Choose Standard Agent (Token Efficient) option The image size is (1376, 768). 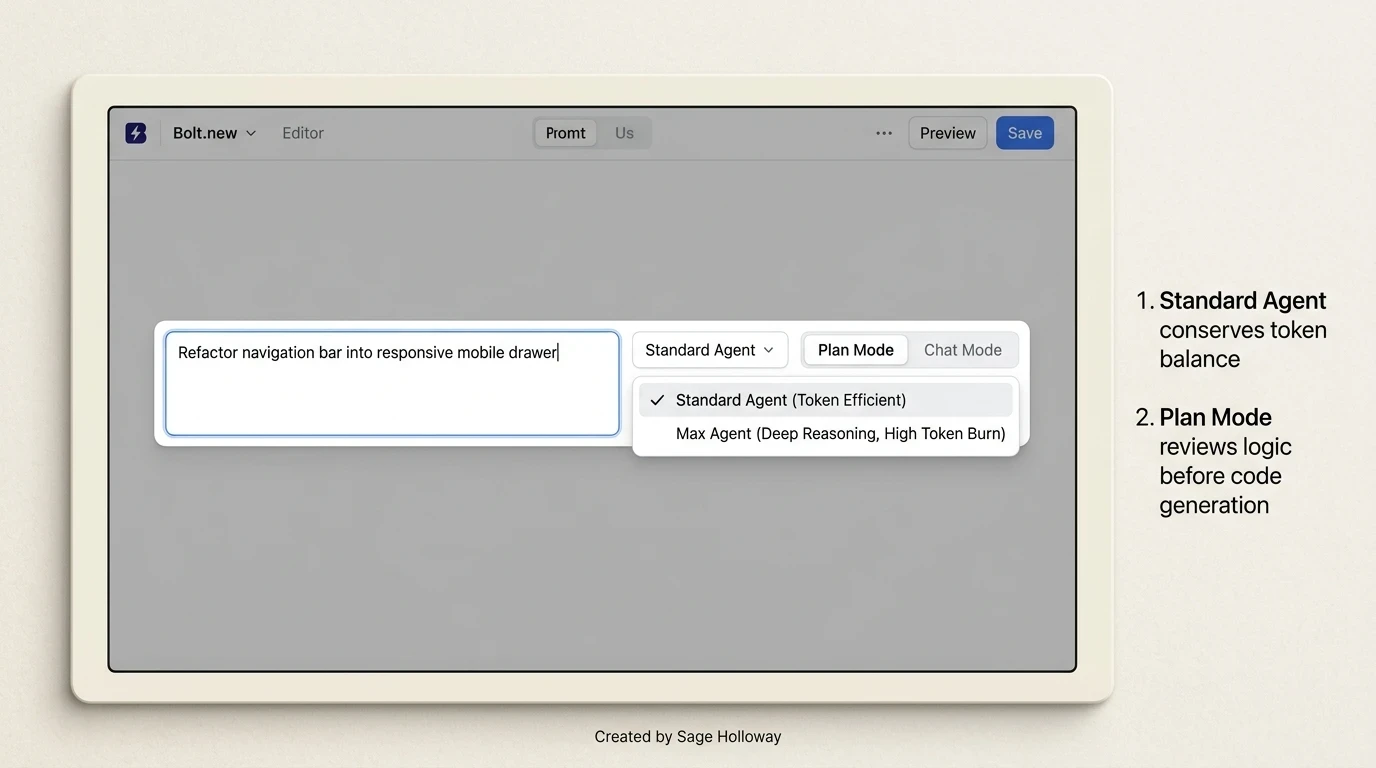pyautogui.click(x=826, y=400)
